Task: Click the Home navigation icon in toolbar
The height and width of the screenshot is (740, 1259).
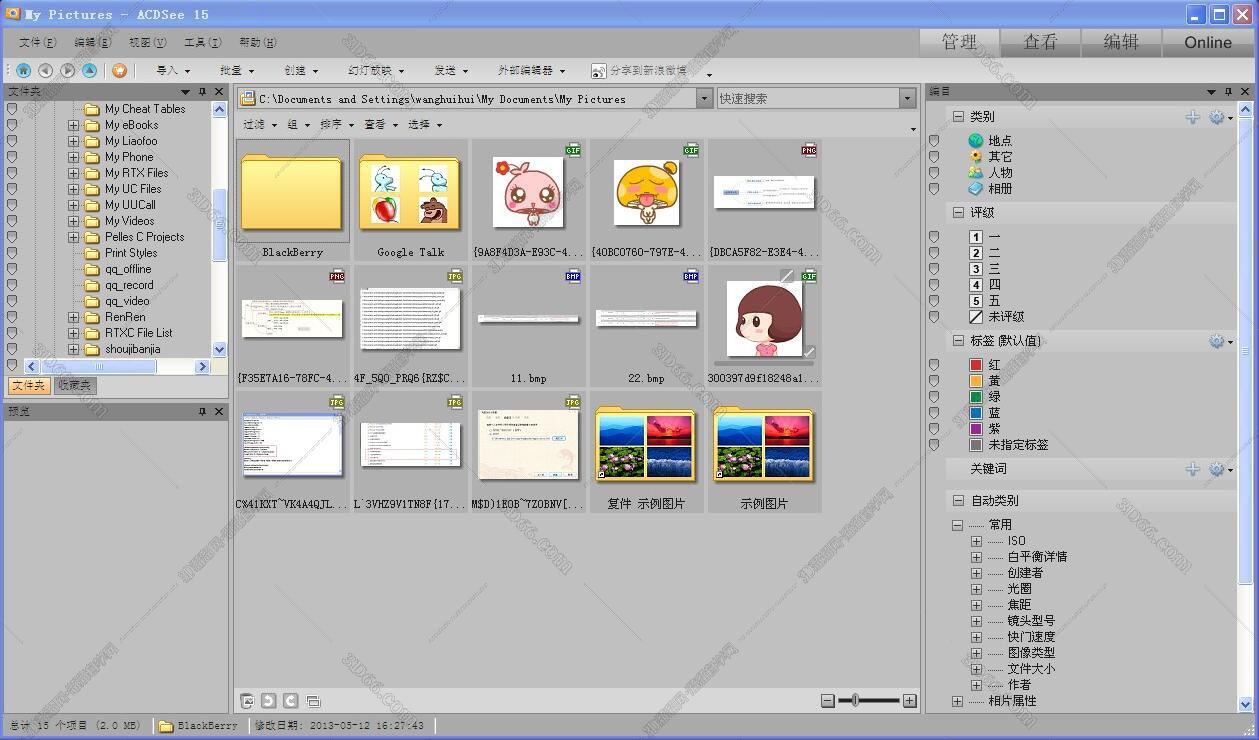Action: pos(23,70)
